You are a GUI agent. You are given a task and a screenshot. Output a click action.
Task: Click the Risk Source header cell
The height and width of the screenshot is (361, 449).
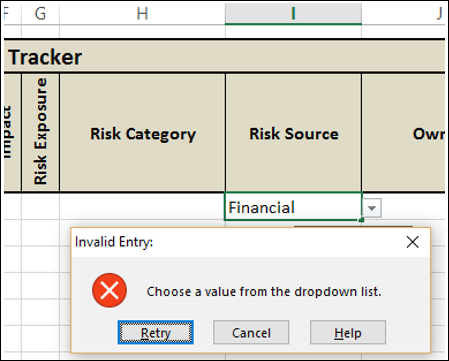[294, 133]
